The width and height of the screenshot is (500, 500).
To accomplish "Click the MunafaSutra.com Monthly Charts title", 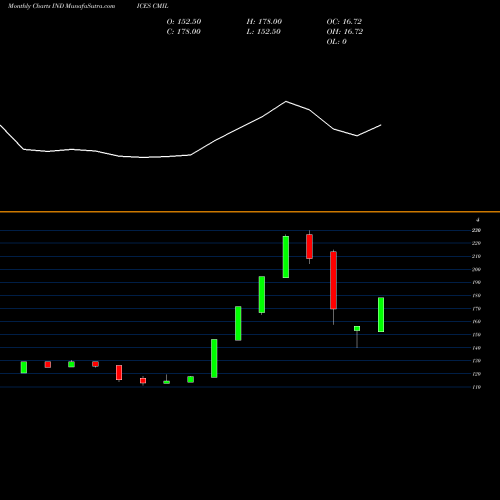I will (61, 6).
